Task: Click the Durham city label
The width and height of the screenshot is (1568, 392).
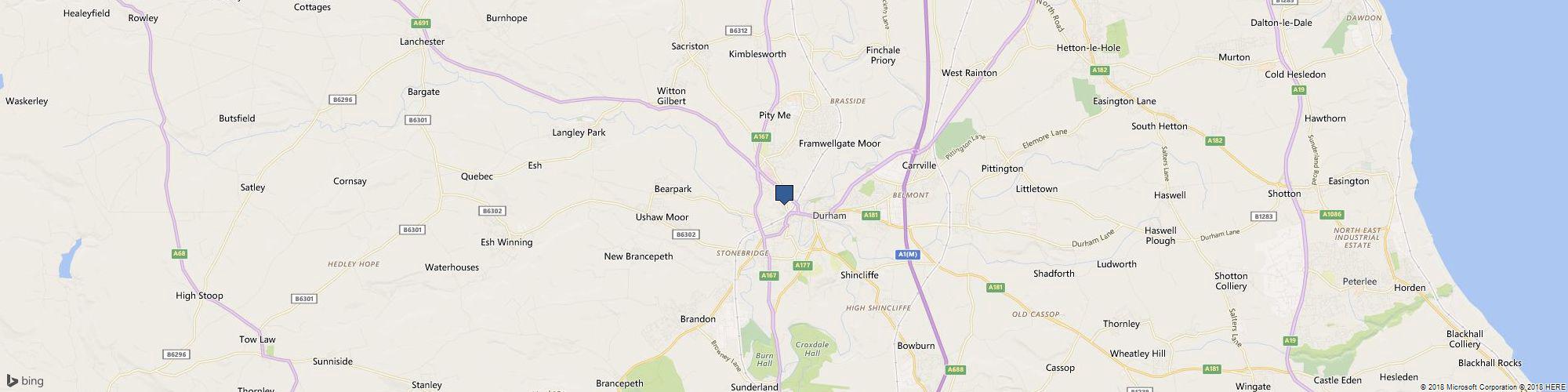Action: coord(829,216)
